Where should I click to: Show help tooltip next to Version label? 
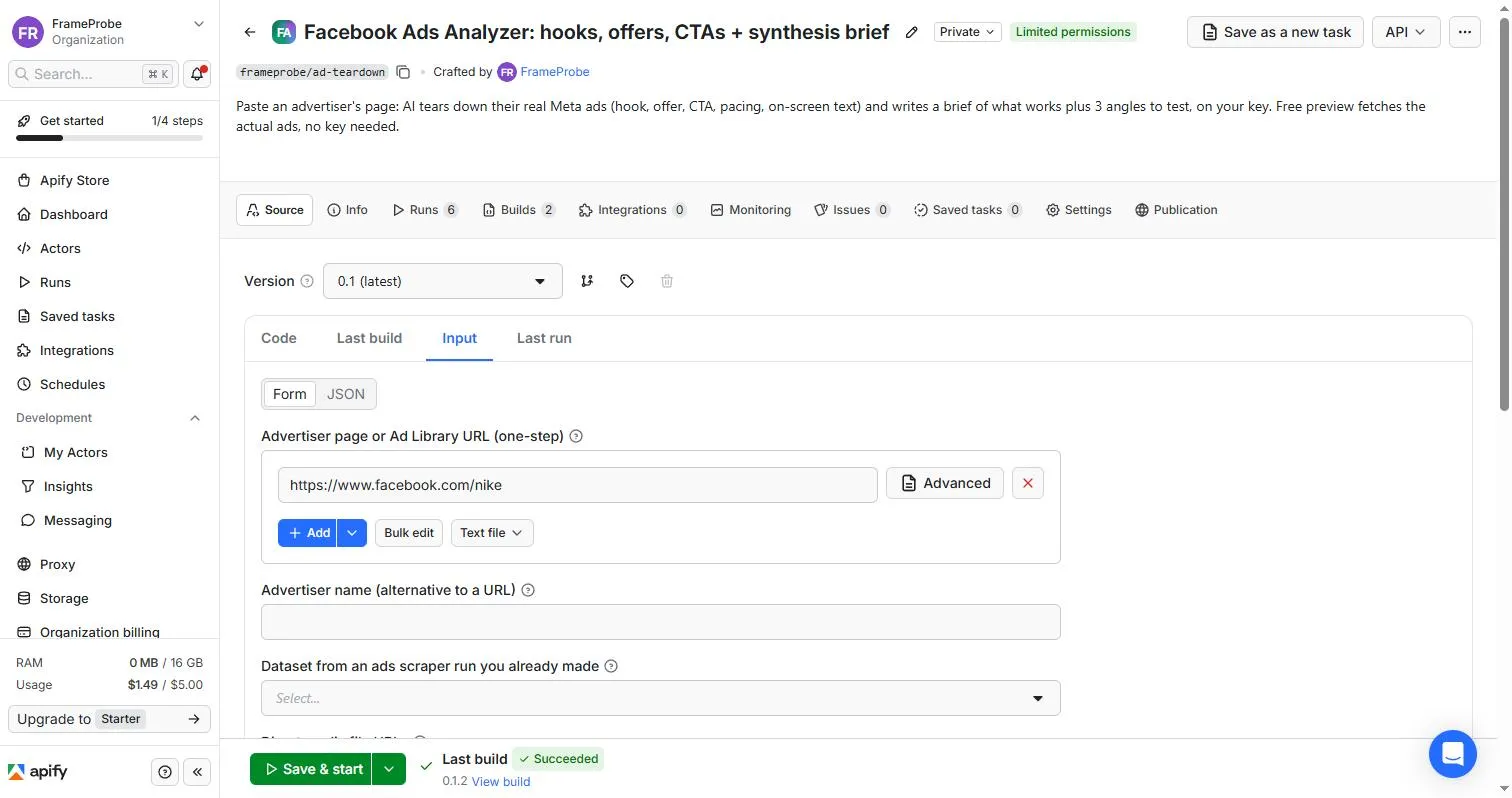tap(307, 281)
